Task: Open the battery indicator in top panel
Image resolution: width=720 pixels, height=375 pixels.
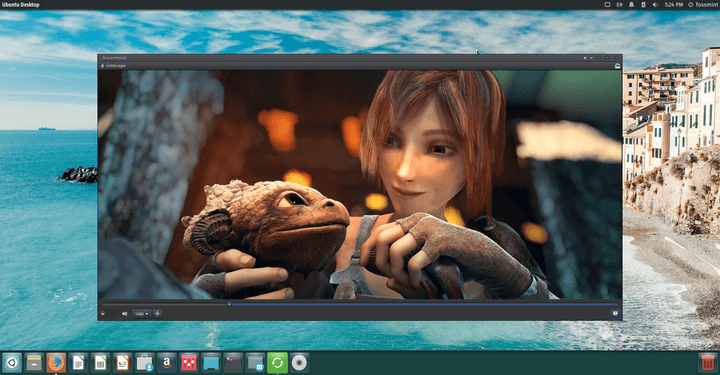Action: [x=643, y=5]
